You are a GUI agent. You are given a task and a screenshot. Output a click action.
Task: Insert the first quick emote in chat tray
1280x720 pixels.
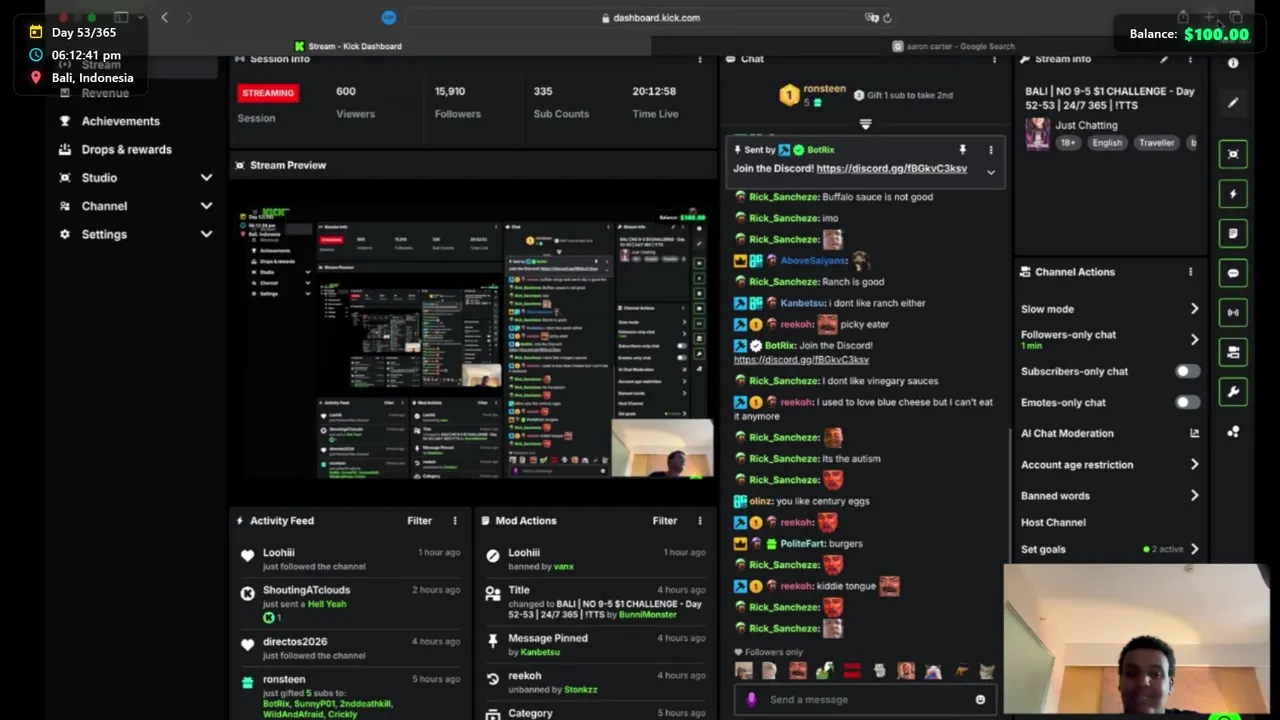(743, 671)
